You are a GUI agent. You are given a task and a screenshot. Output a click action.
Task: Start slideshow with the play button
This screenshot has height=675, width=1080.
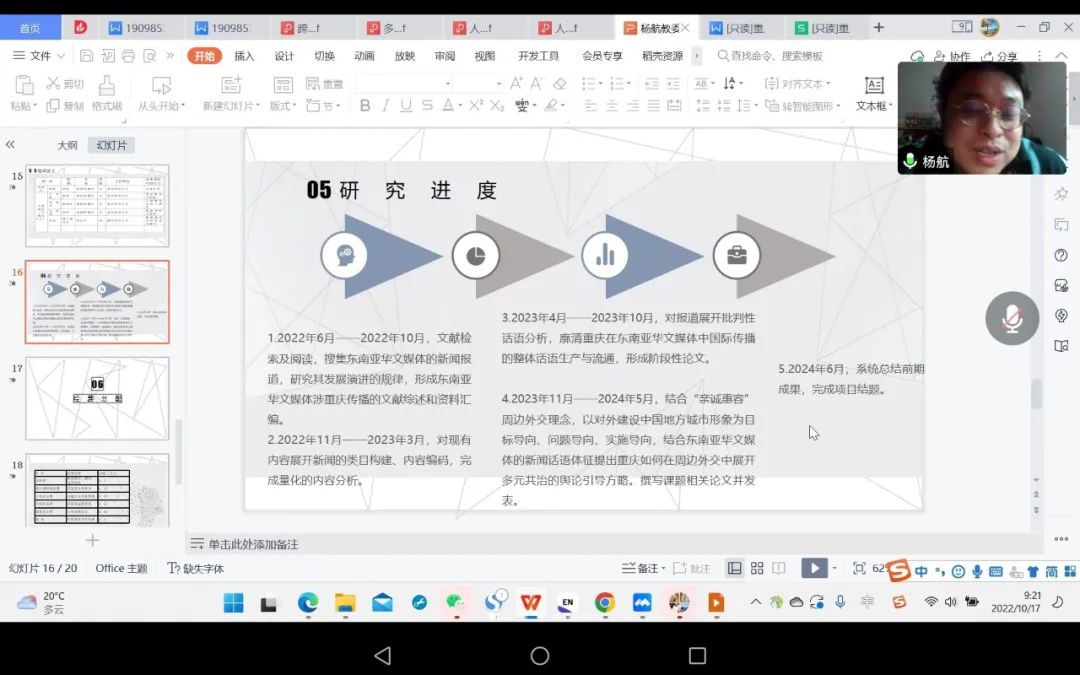tap(814, 568)
